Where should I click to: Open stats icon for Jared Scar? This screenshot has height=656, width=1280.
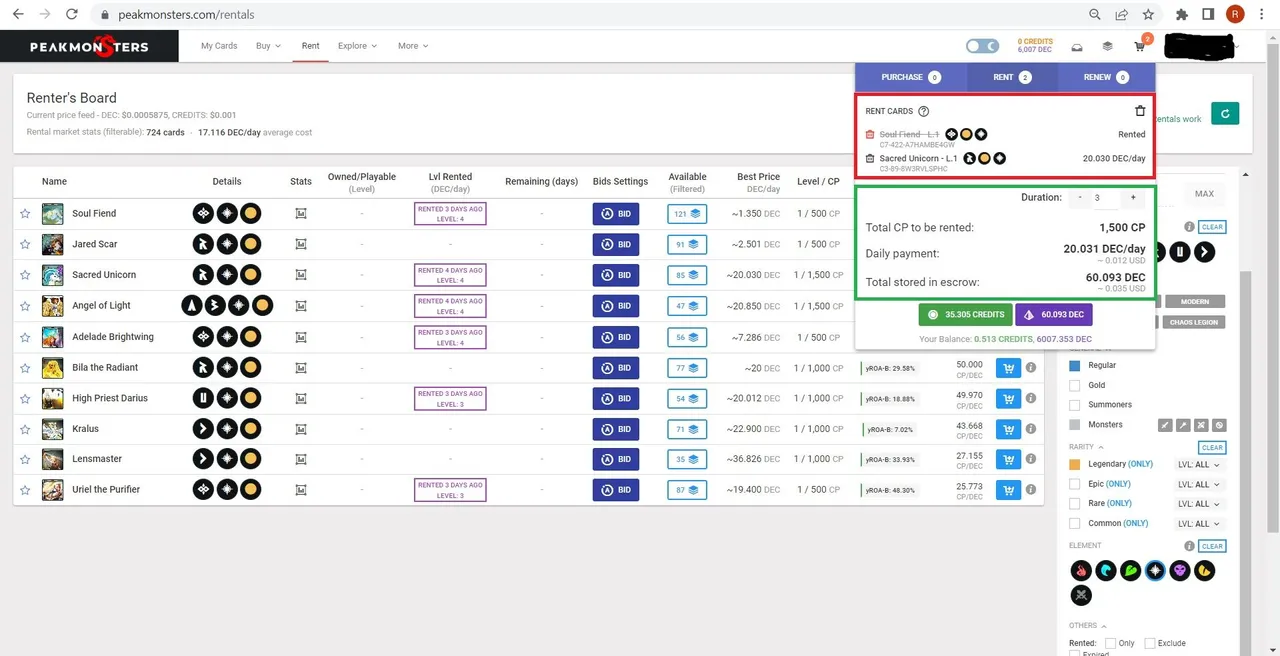[301, 244]
